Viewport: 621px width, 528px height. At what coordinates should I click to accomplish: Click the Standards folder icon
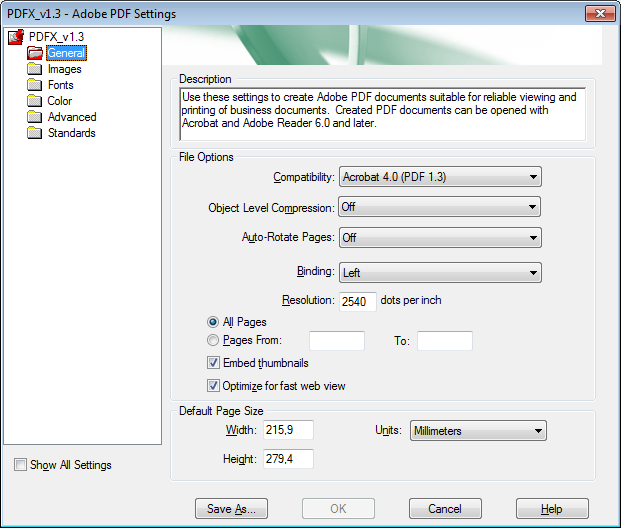click(x=35, y=133)
